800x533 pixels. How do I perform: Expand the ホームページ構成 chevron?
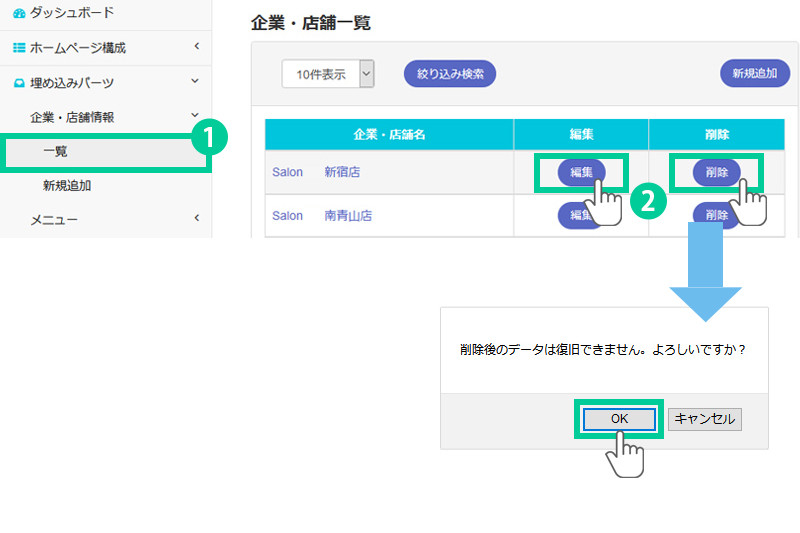pos(197,46)
